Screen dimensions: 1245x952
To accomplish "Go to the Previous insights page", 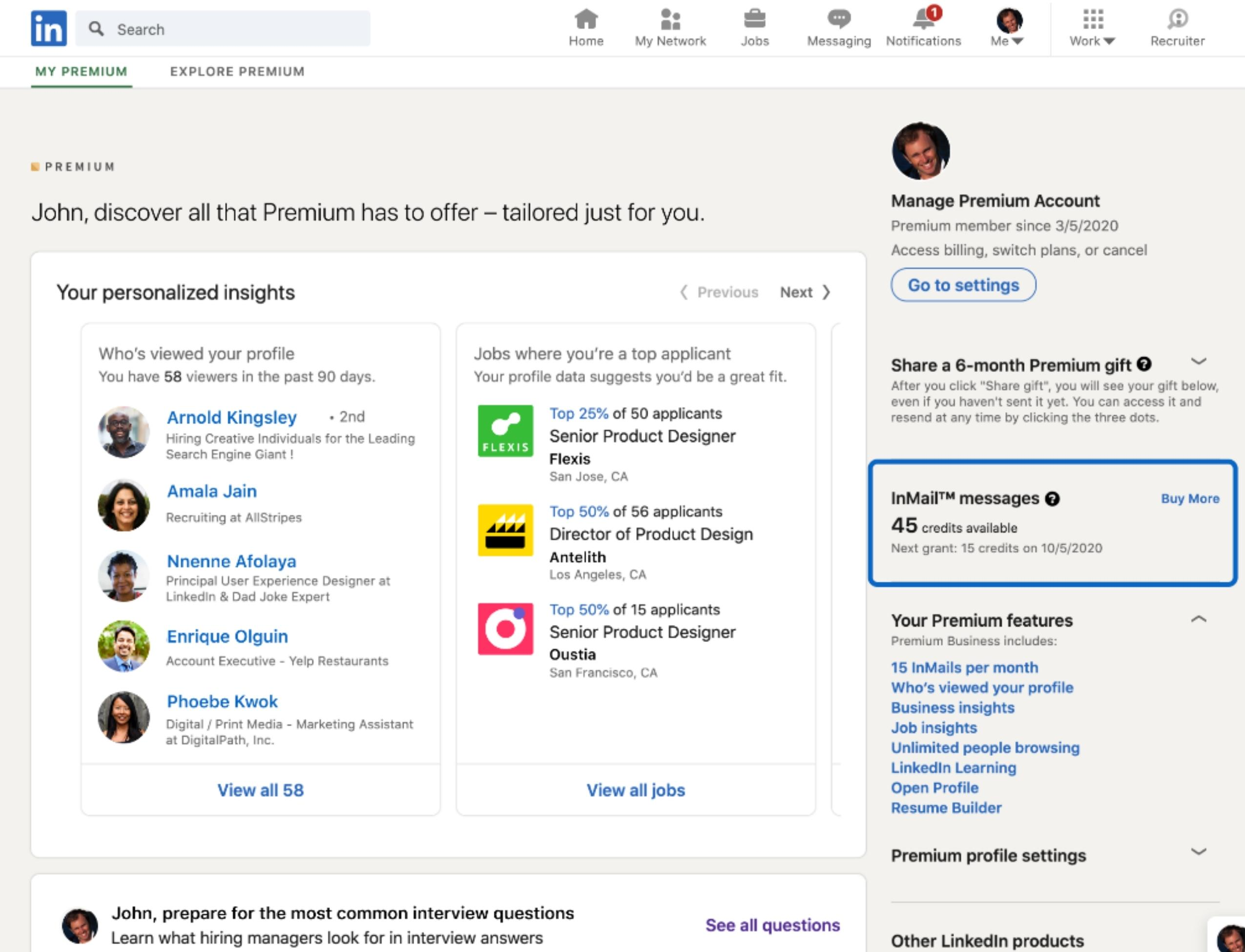I will (x=719, y=292).
